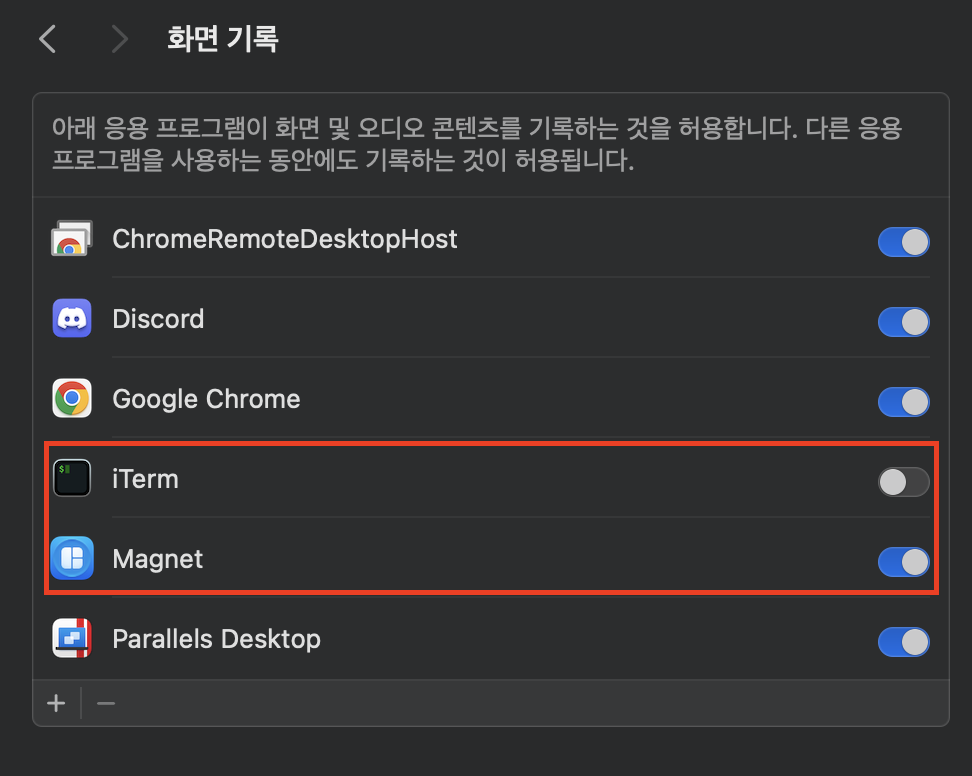Go back using the left chevron
972x776 pixels.
point(47,39)
